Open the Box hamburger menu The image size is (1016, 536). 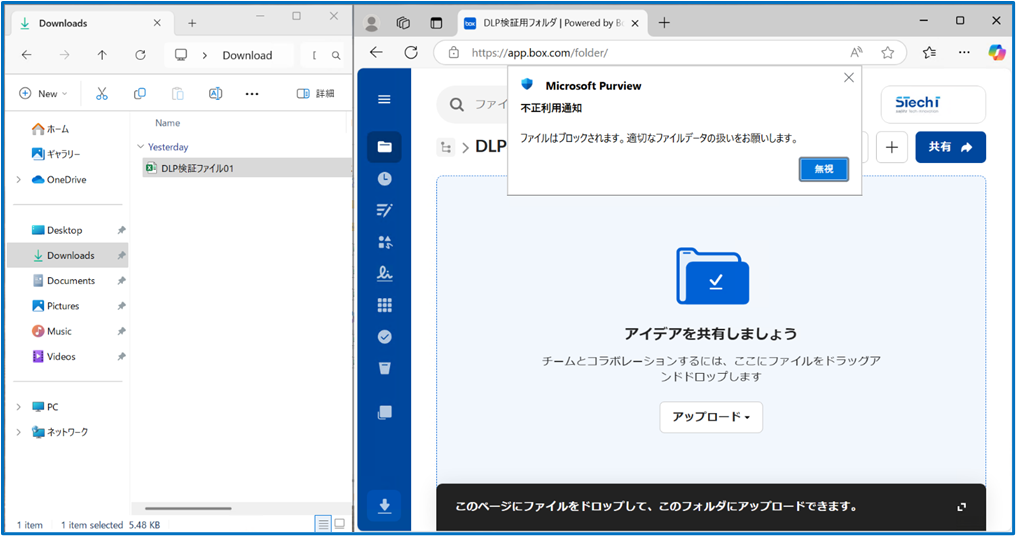pyautogui.click(x=384, y=99)
